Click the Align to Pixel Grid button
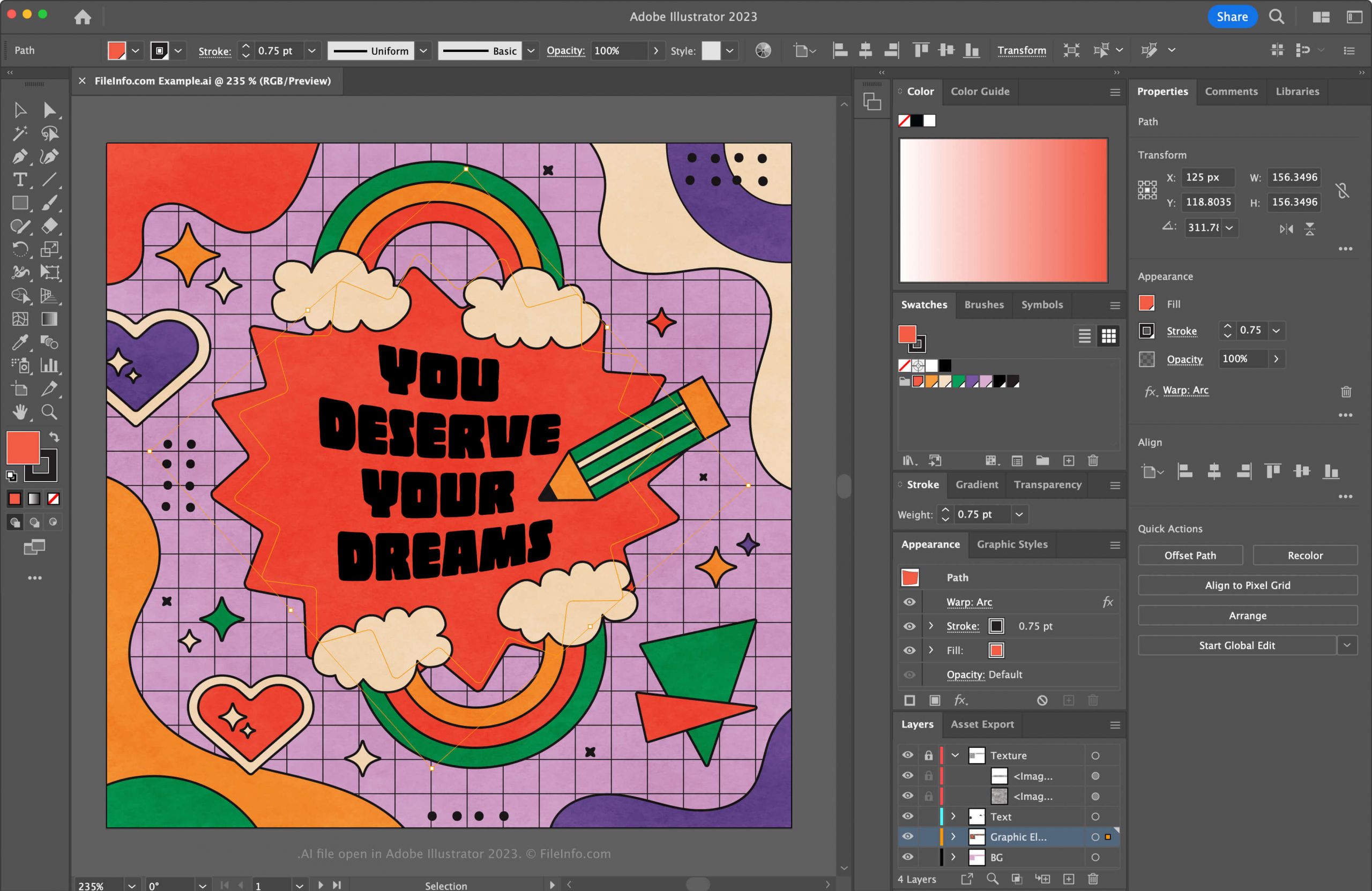The height and width of the screenshot is (891, 1372). tap(1246, 584)
